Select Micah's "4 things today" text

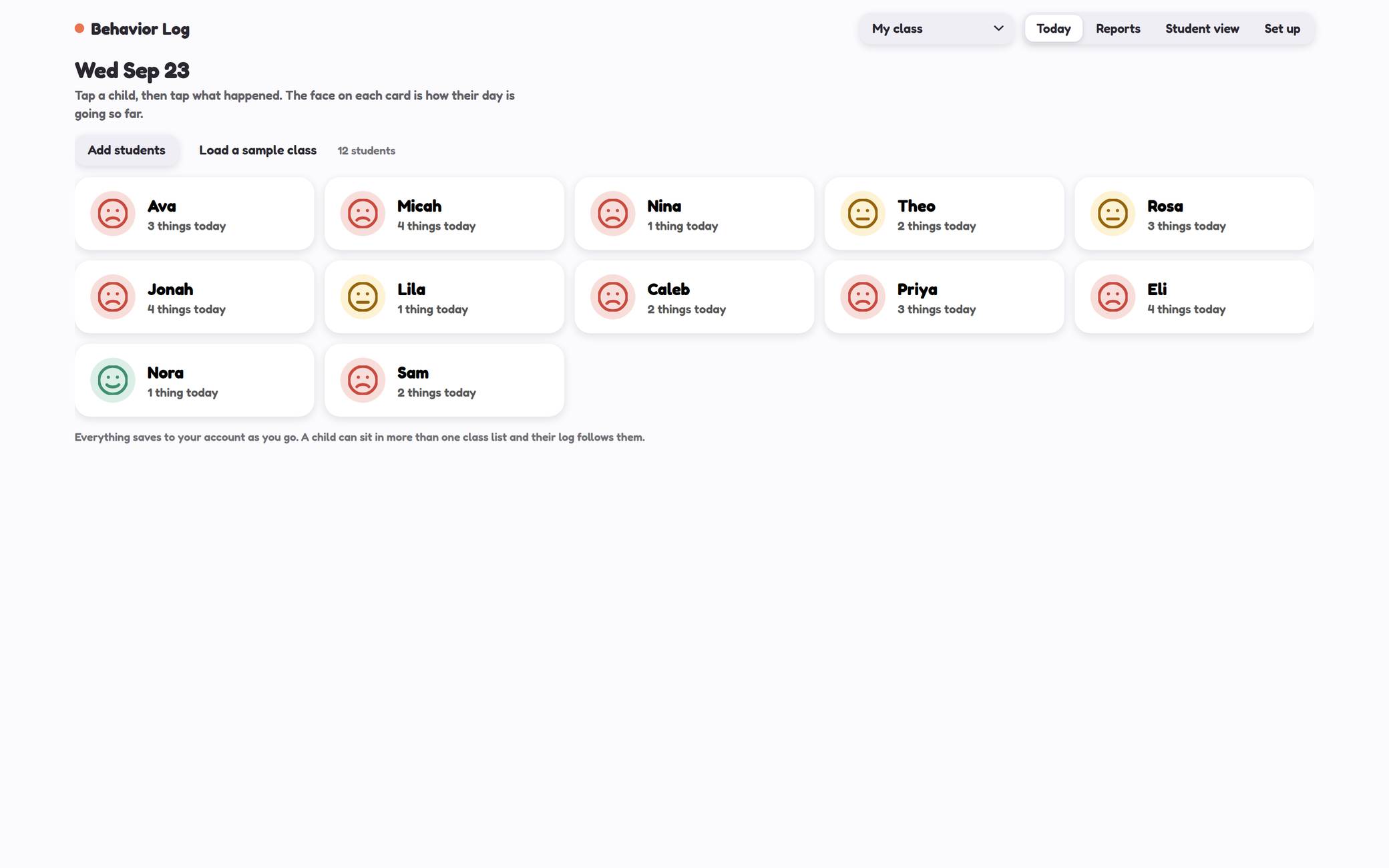coord(436,226)
